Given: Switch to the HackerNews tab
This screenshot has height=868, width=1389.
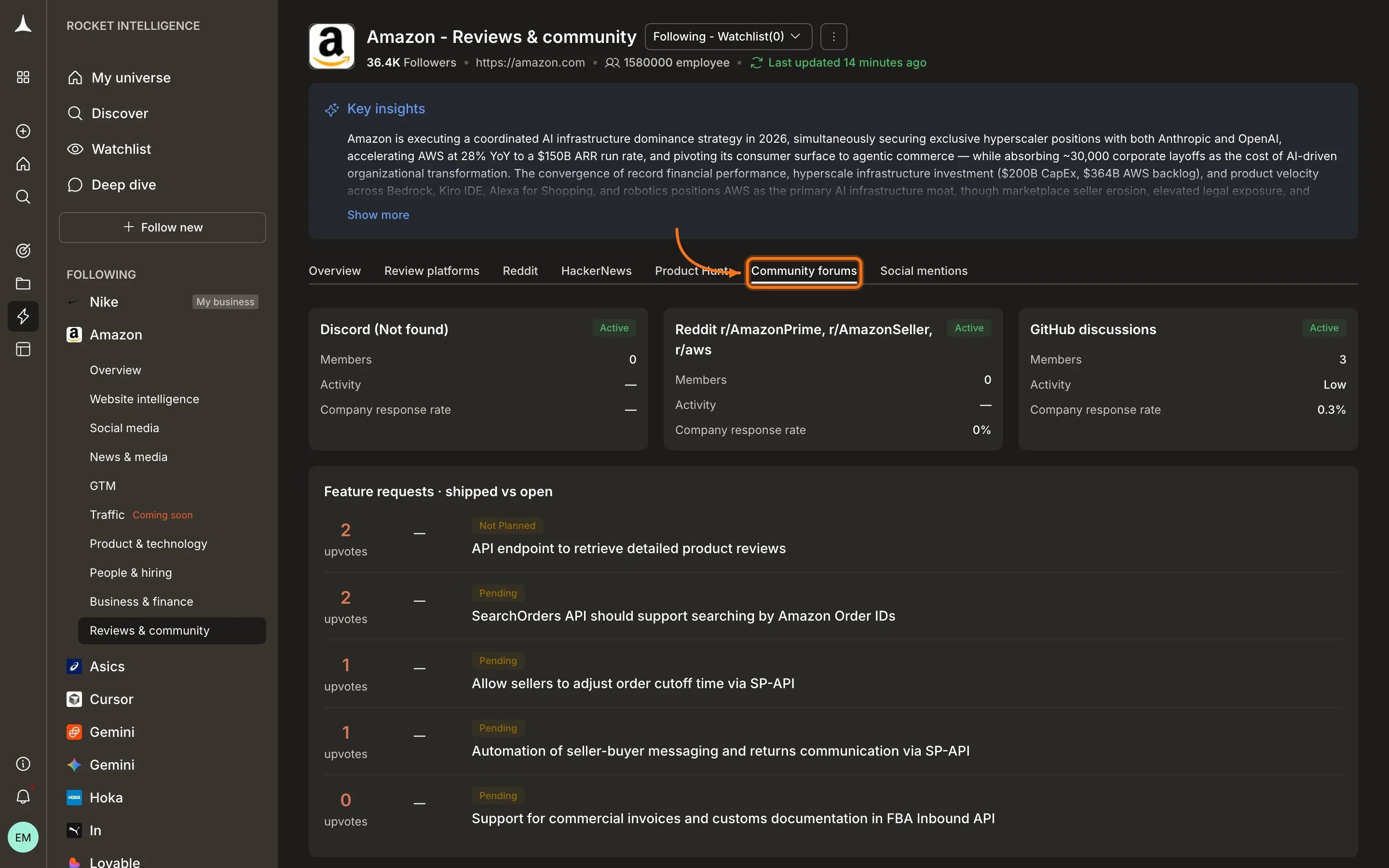Looking at the screenshot, I should click(x=596, y=271).
